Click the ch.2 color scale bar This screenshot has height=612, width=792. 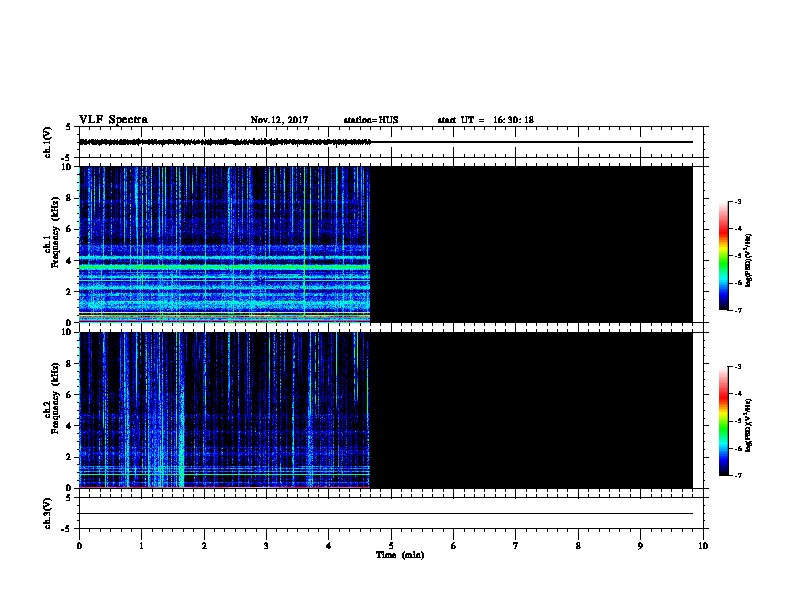coord(723,421)
